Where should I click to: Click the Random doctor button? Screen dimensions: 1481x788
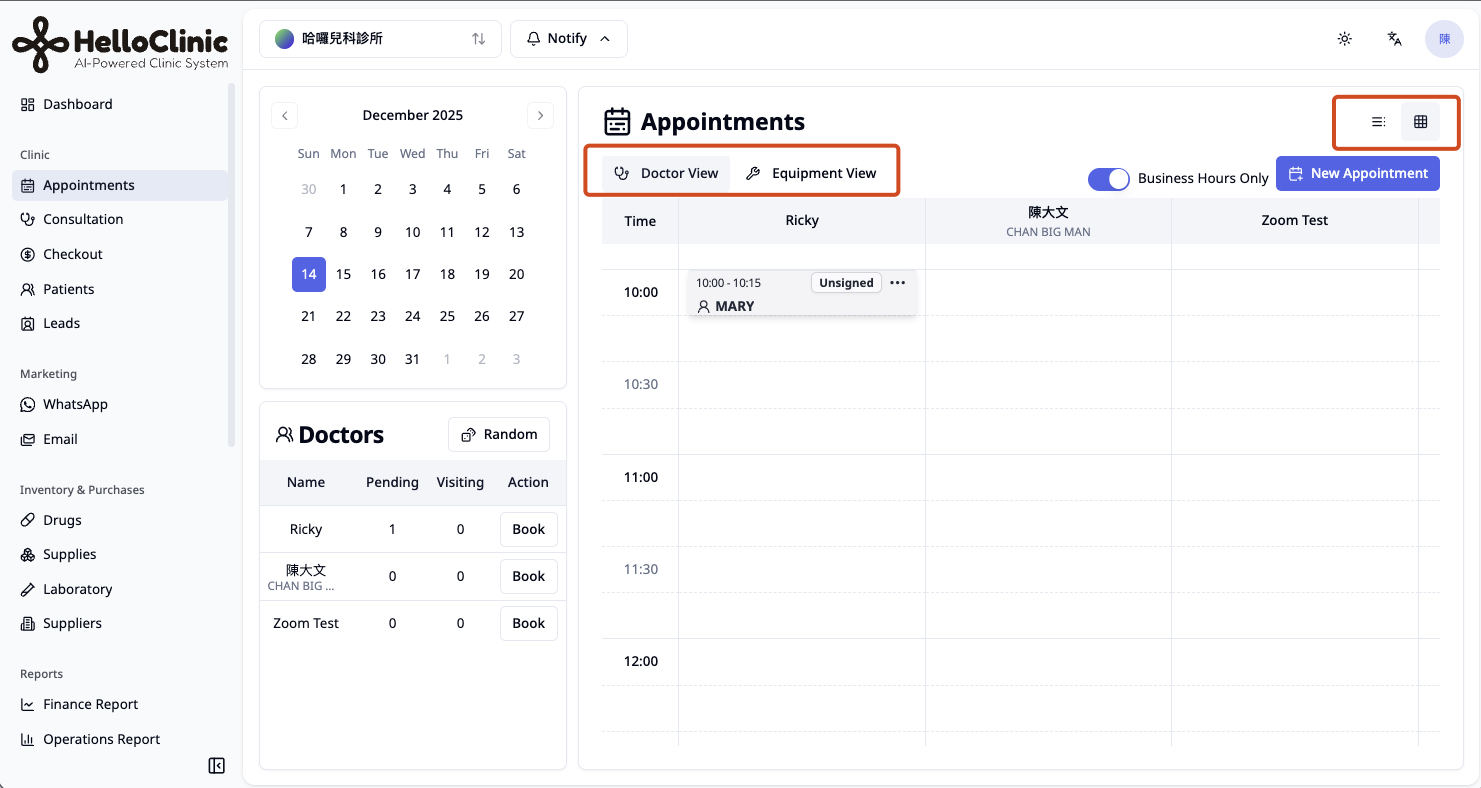pyautogui.click(x=499, y=434)
